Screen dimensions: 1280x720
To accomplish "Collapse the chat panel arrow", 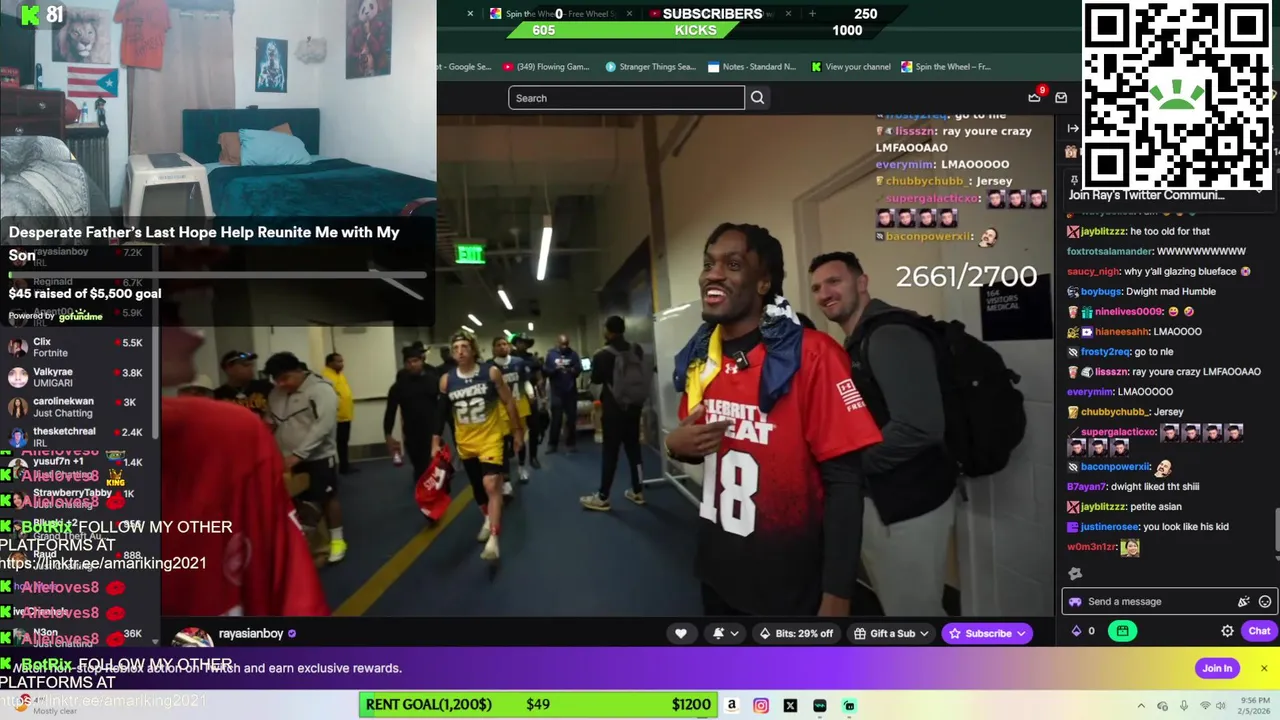I will [1073, 128].
